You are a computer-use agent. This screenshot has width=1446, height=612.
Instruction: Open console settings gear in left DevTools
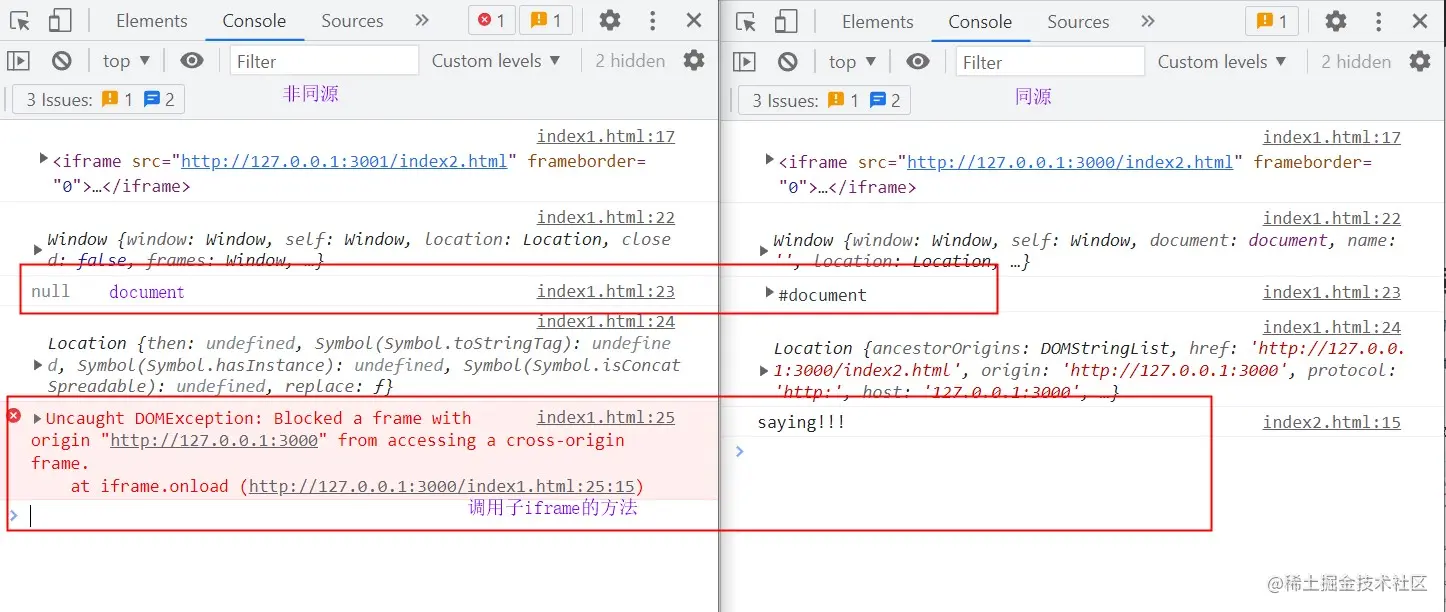[x=694, y=61]
